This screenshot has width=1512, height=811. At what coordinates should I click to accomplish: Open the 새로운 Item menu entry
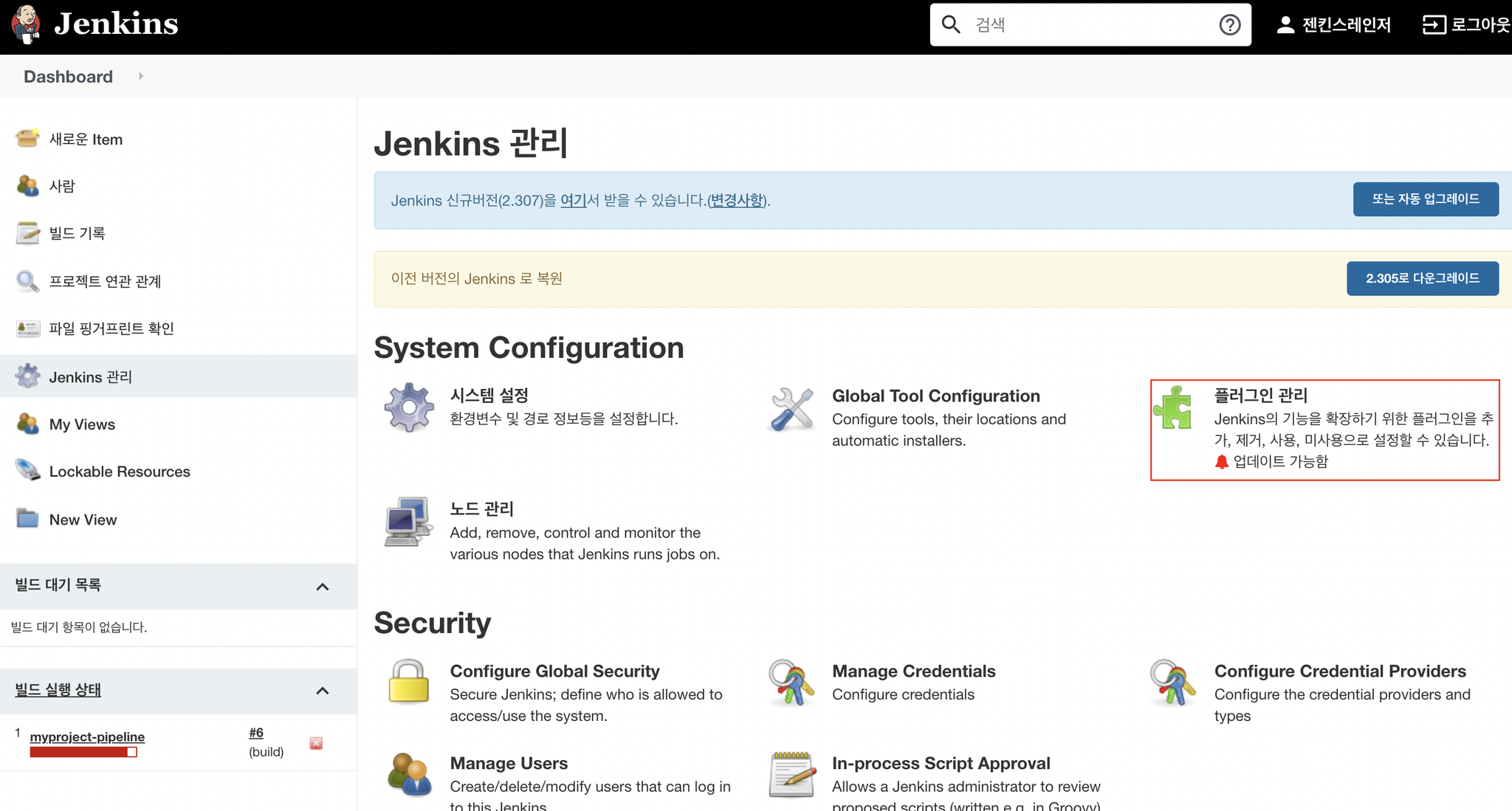click(86, 139)
